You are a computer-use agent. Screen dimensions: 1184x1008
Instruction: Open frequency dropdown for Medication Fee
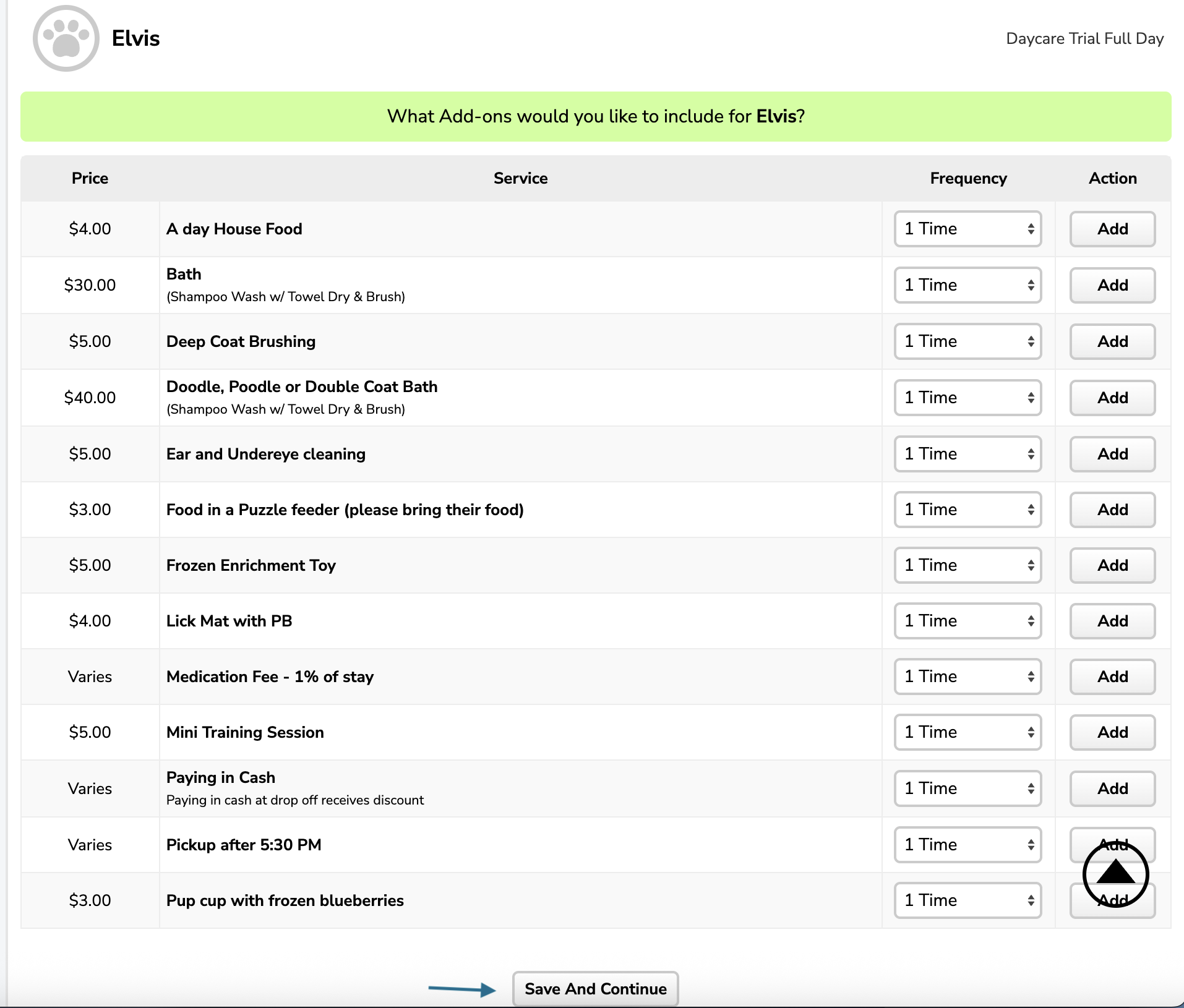point(967,677)
